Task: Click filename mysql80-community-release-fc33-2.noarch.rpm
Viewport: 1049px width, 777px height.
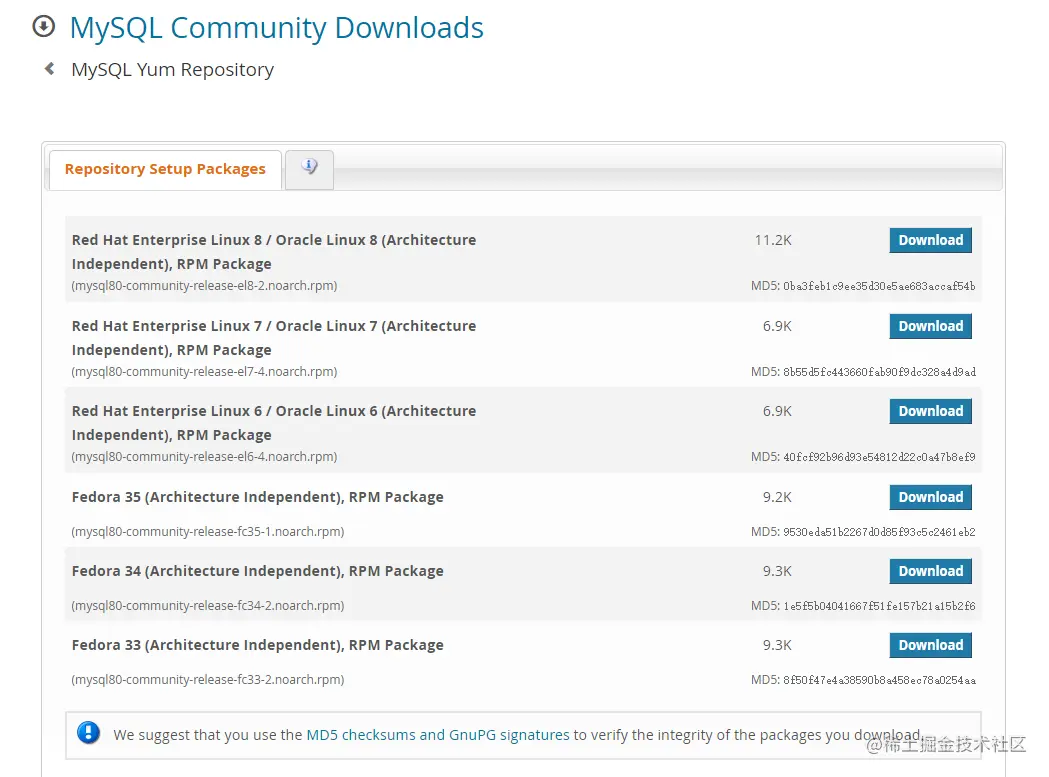Action: tap(207, 679)
